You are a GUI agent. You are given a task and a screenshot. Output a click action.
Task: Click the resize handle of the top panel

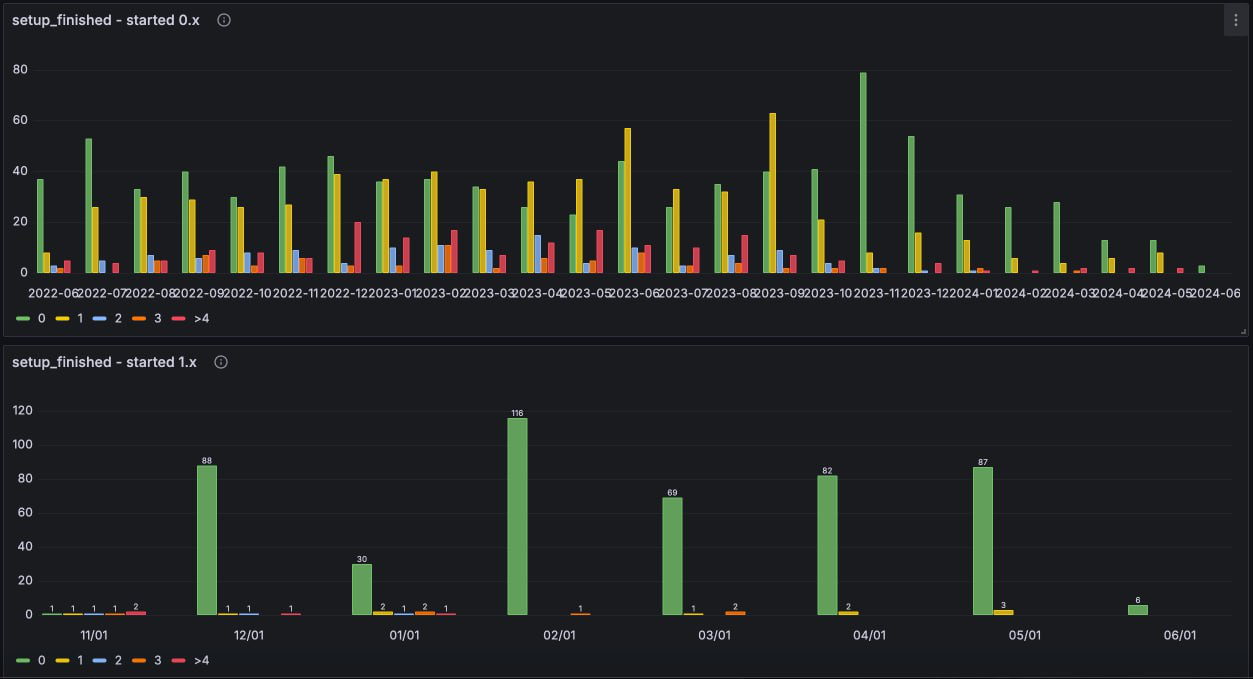click(x=1243, y=330)
